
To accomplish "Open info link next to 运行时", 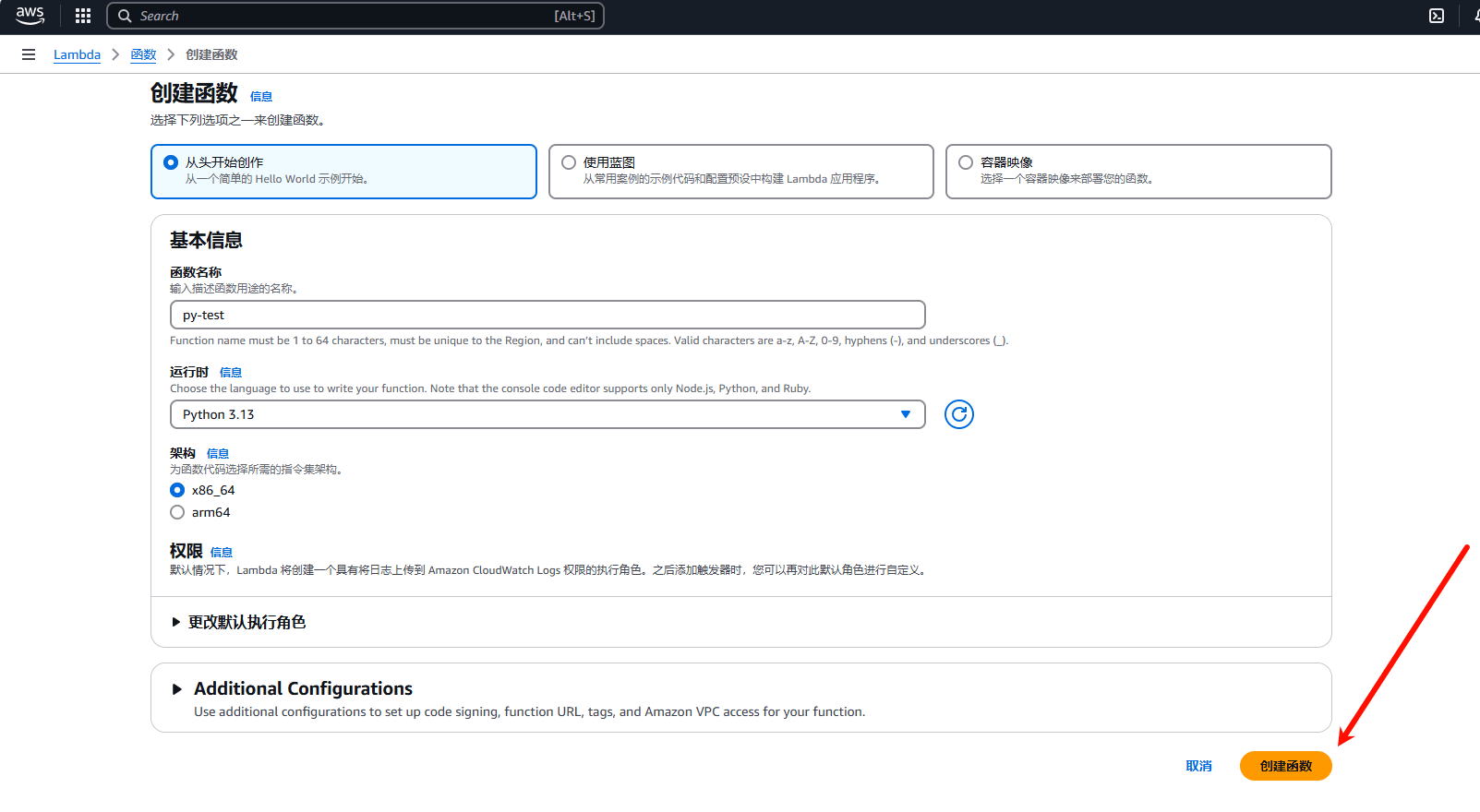I will click(231, 373).
